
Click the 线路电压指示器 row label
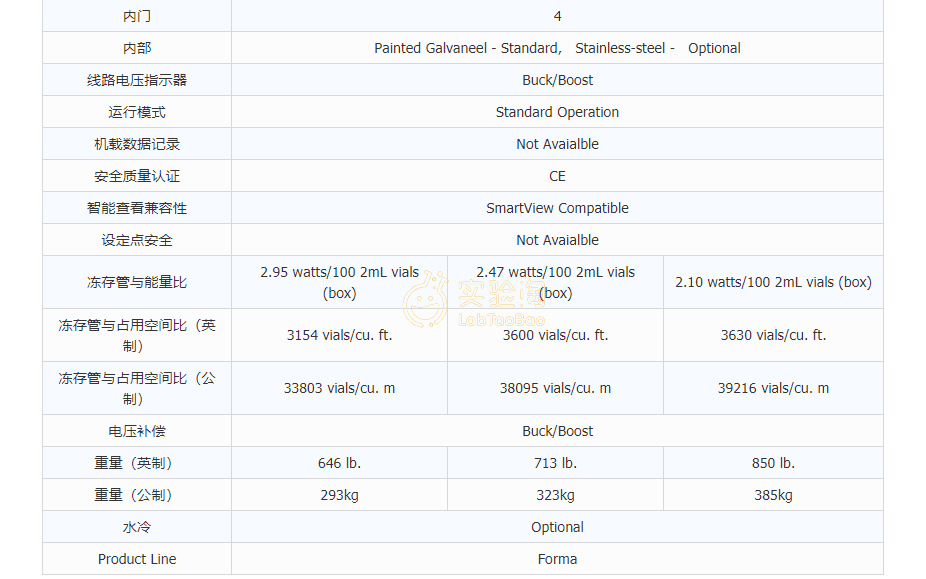pyautogui.click(x=137, y=80)
